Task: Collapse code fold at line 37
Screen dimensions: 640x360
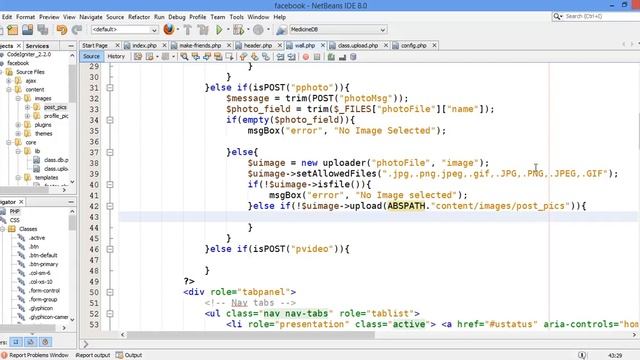Action: tap(110, 152)
